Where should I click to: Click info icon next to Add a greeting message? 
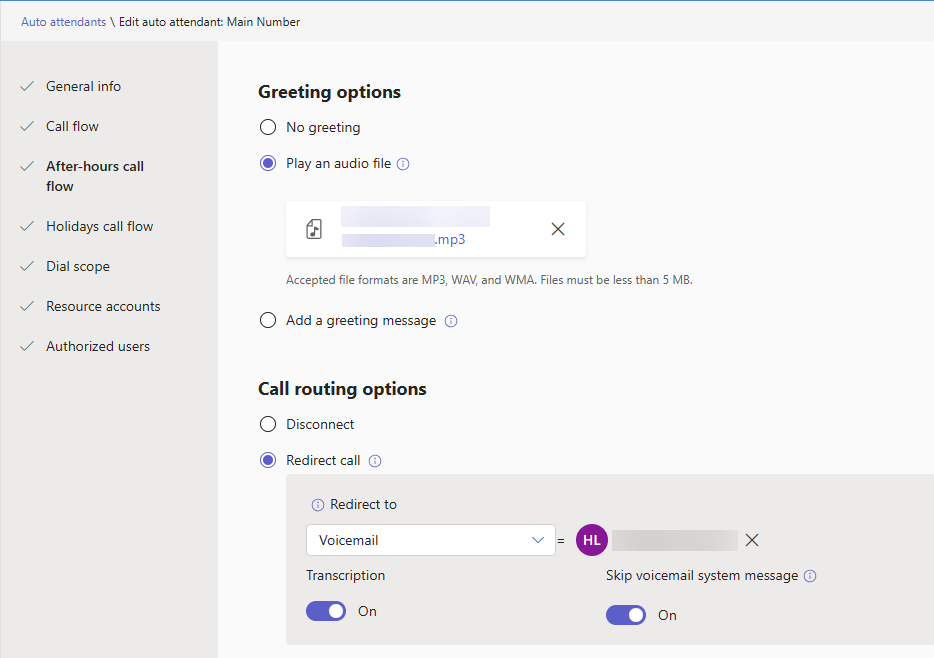(x=451, y=321)
